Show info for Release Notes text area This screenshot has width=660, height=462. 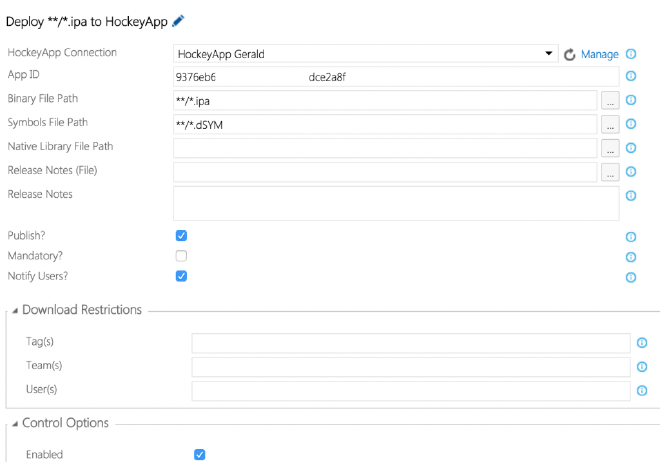(631, 196)
